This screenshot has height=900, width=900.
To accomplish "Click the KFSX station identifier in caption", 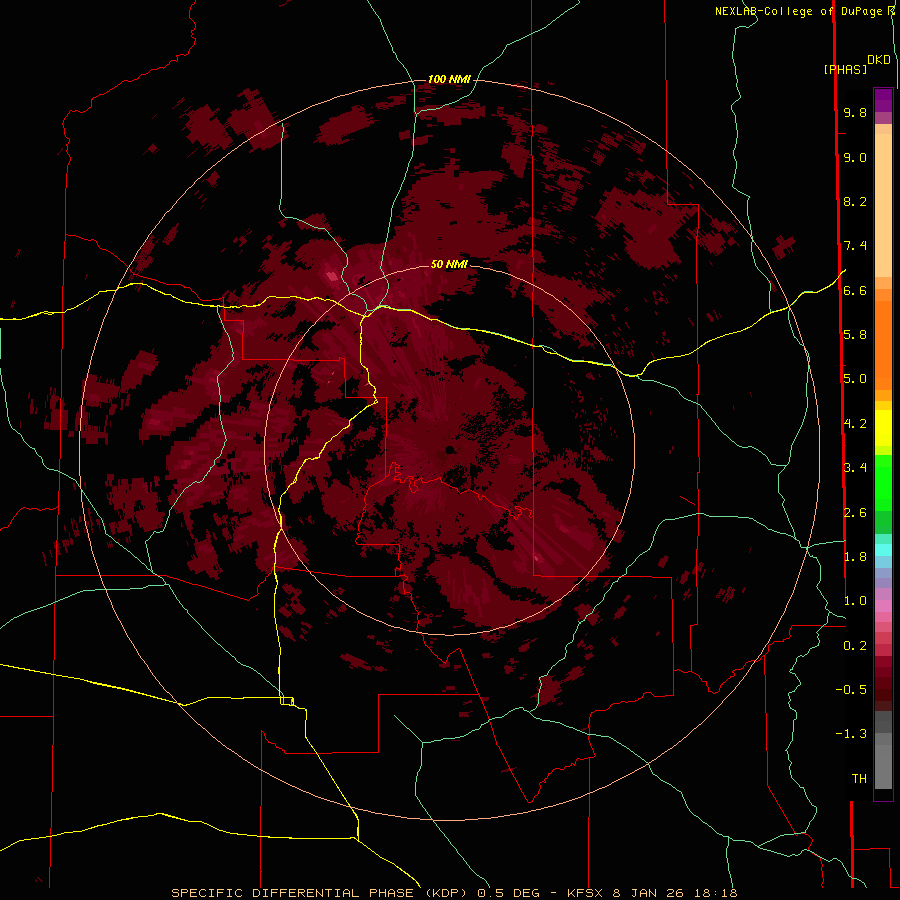I will [584, 893].
